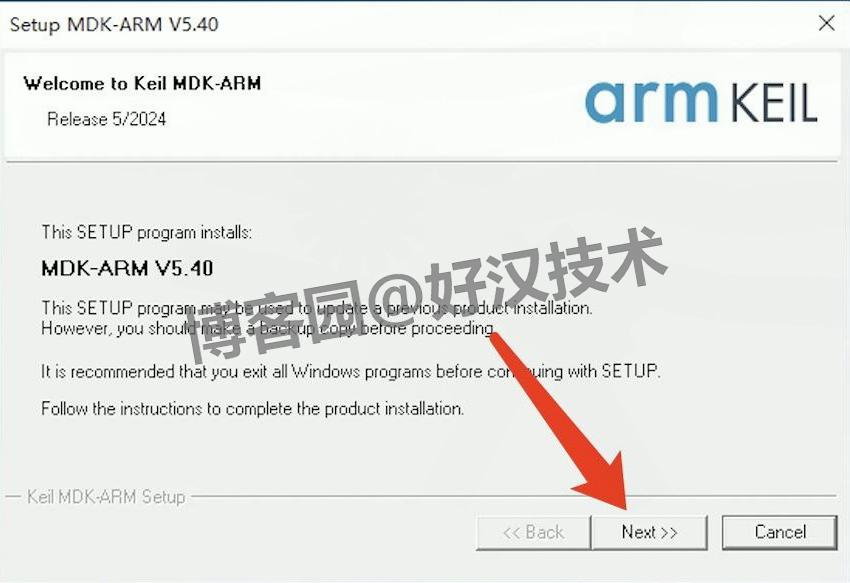Screen dimensions: 850x583
Task: Click the Release 5/2024 text
Action: [106, 119]
